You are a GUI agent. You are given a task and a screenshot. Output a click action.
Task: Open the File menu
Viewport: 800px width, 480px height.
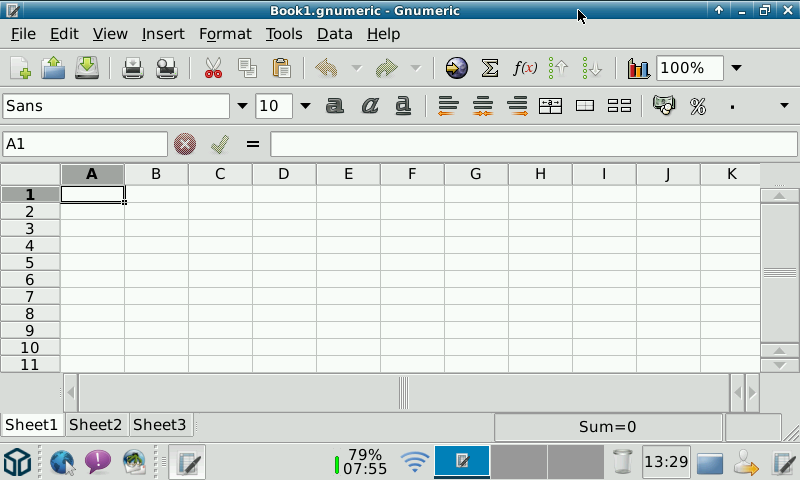(x=23, y=34)
